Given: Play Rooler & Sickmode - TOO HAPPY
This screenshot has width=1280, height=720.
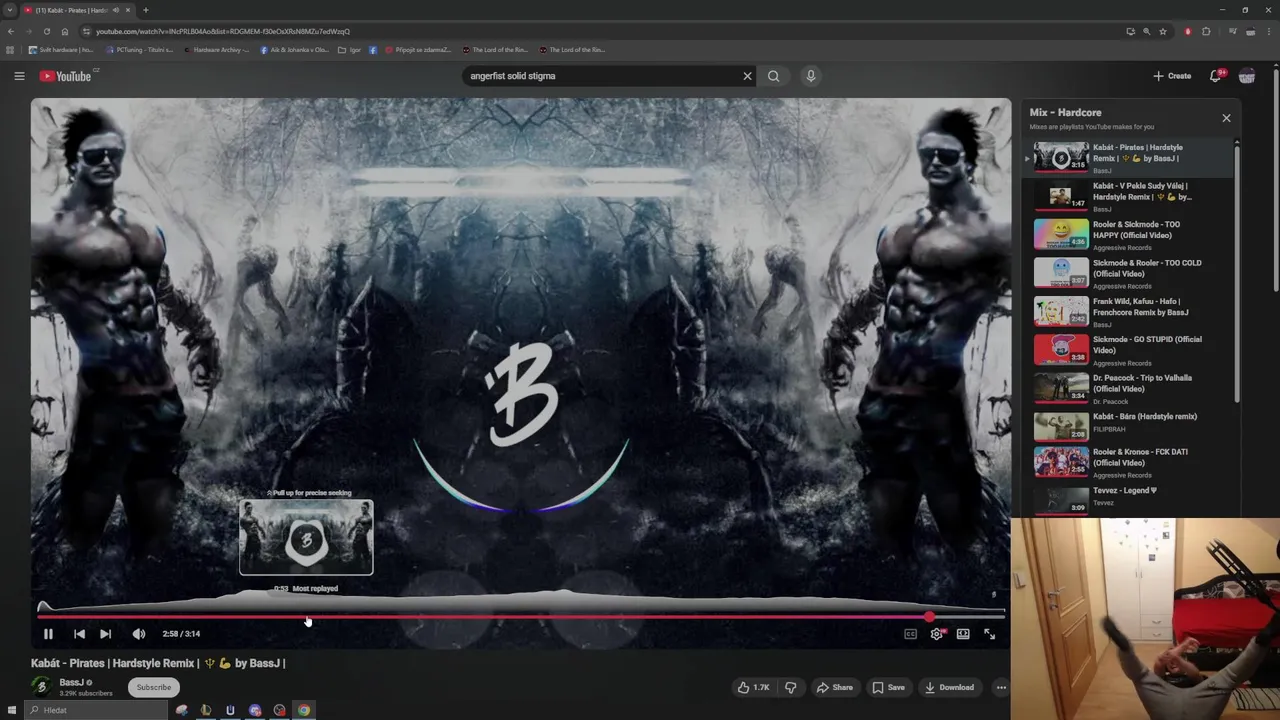Looking at the screenshot, I should (1129, 235).
